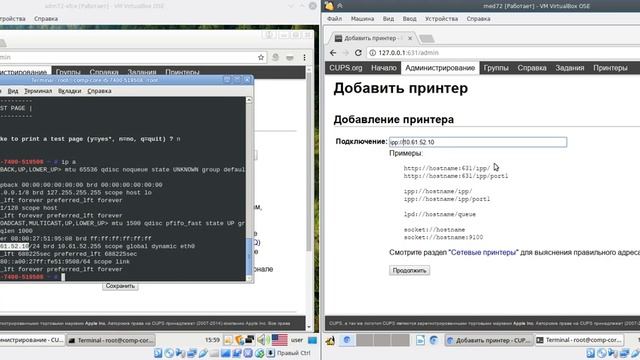Open new tab next to Добавить принтер

click(427, 38)
